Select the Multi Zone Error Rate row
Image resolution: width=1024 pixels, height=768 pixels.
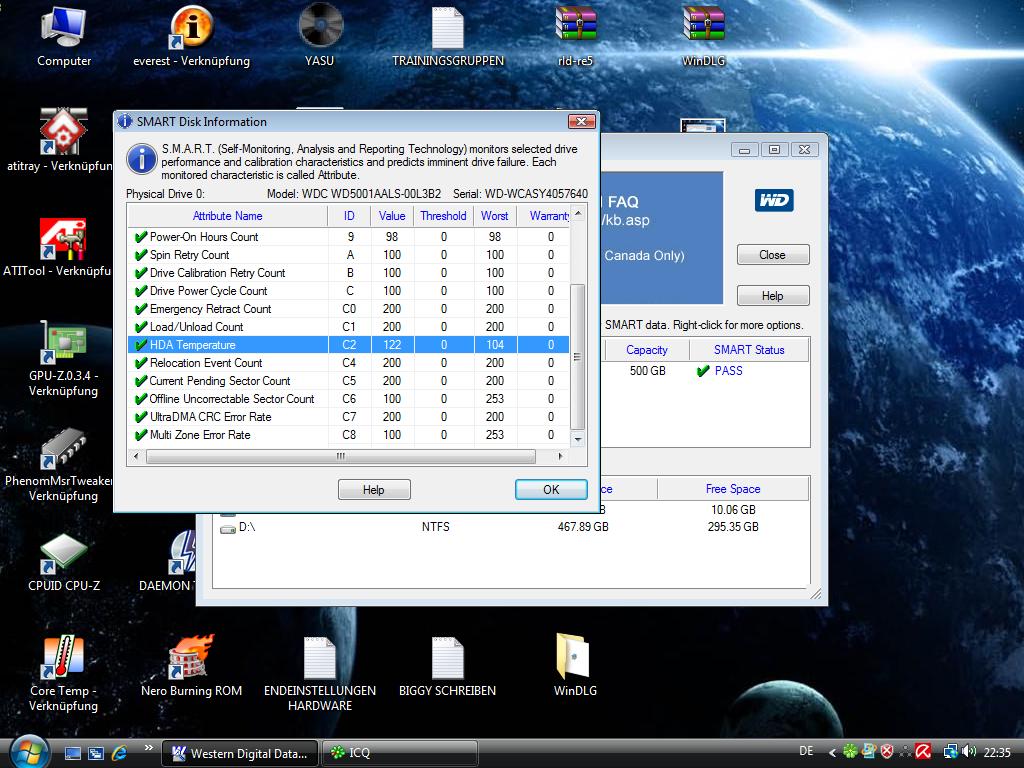[x=349, y=435]
